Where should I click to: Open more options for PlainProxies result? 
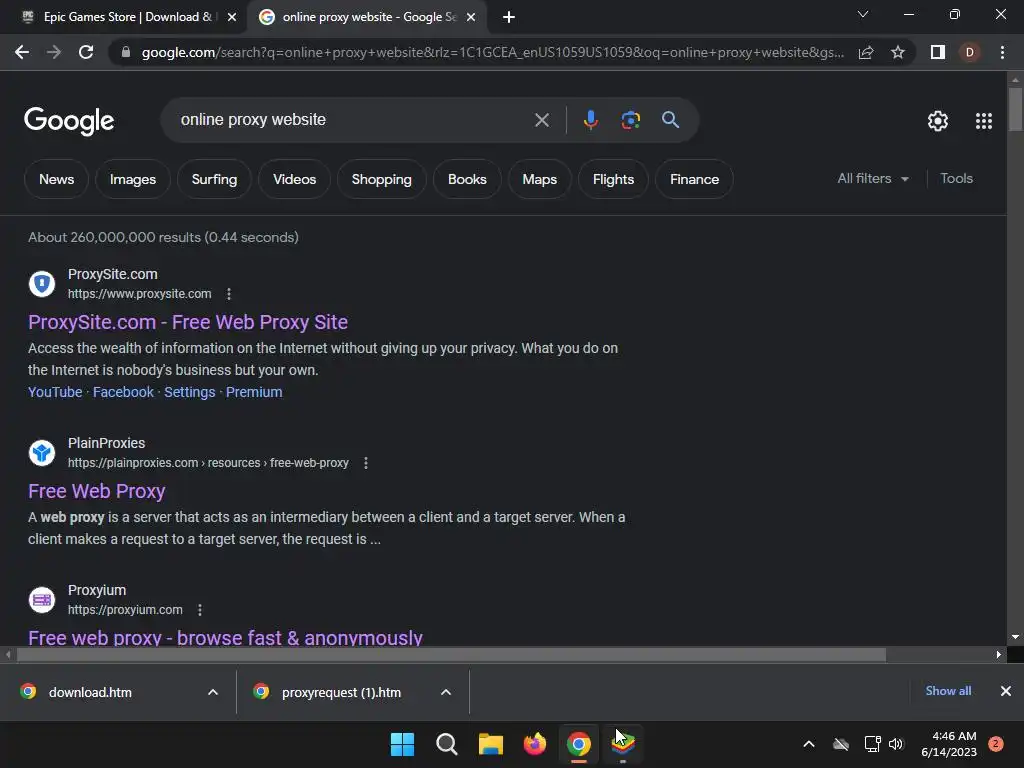pyautogui.click(x=366, y=463)
